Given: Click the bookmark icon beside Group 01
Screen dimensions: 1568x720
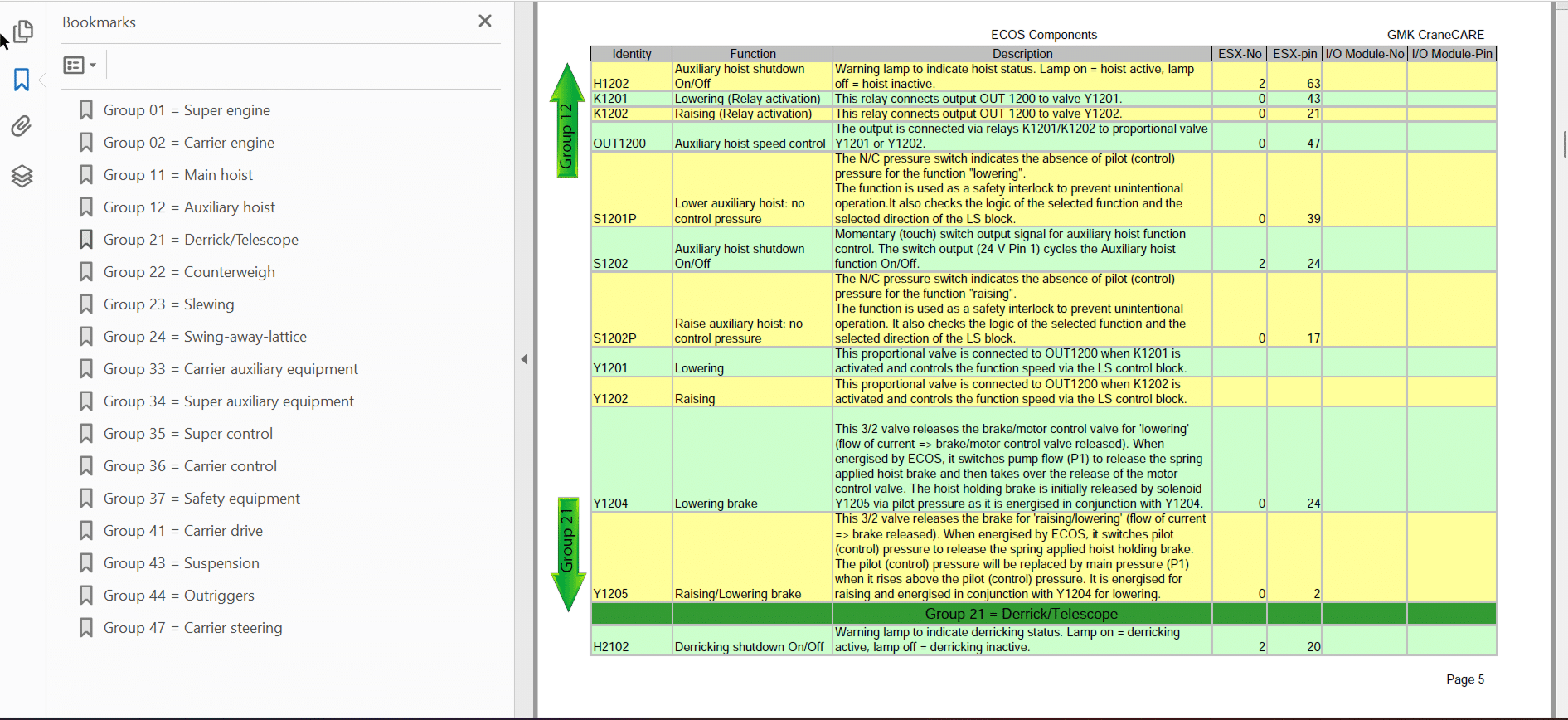Looking at the screenshot, I should (85, 110).
